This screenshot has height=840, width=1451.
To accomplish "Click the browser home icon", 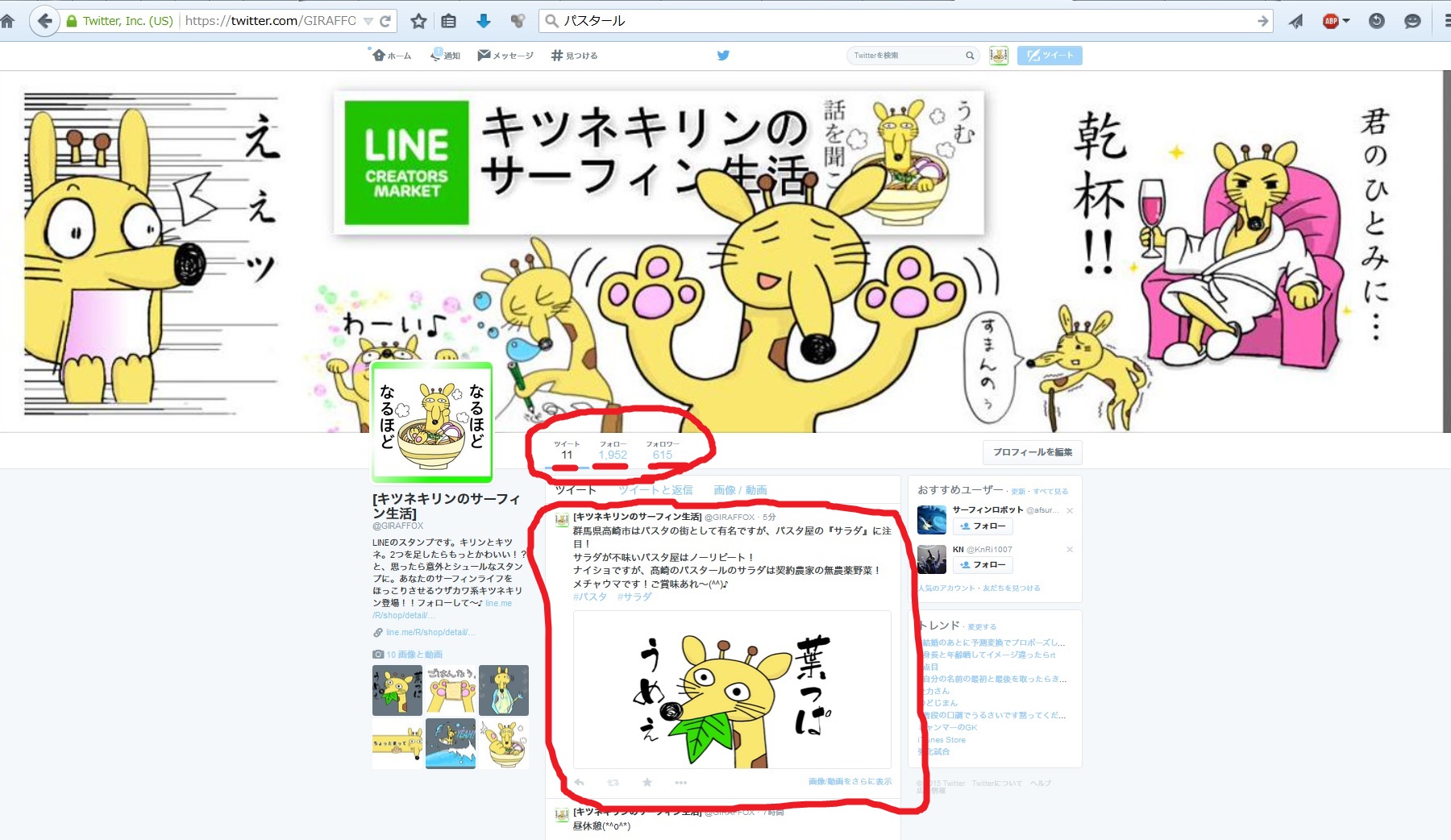I will (x=6, y=21).
